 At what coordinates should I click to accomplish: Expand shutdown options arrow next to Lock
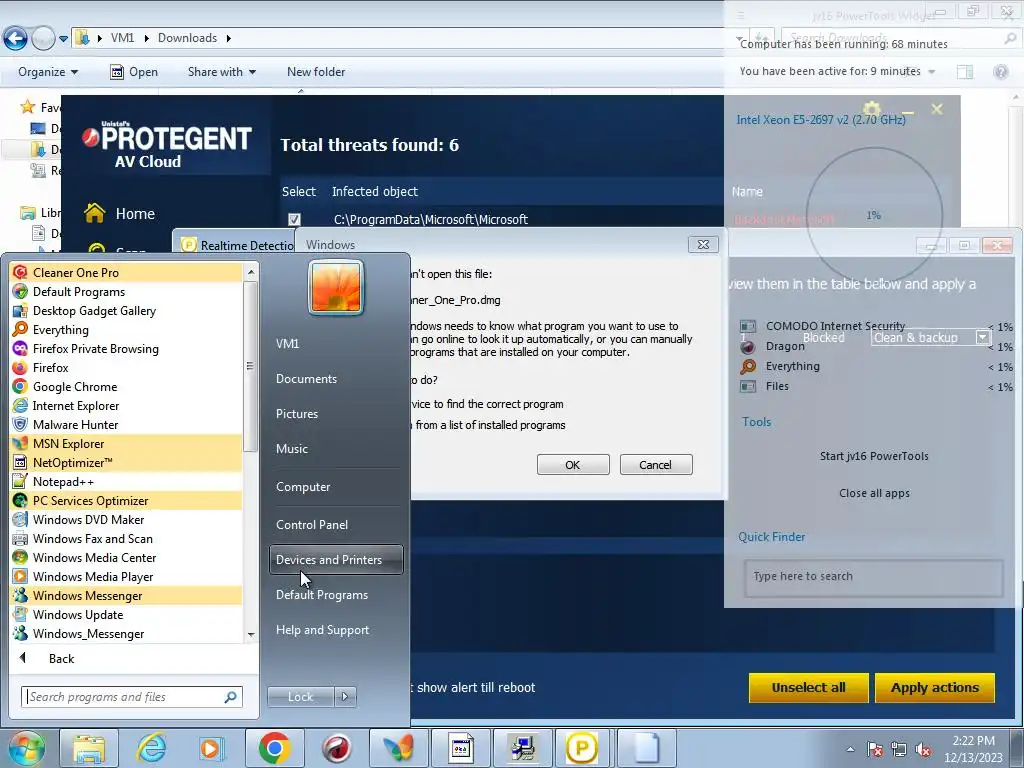345,697
